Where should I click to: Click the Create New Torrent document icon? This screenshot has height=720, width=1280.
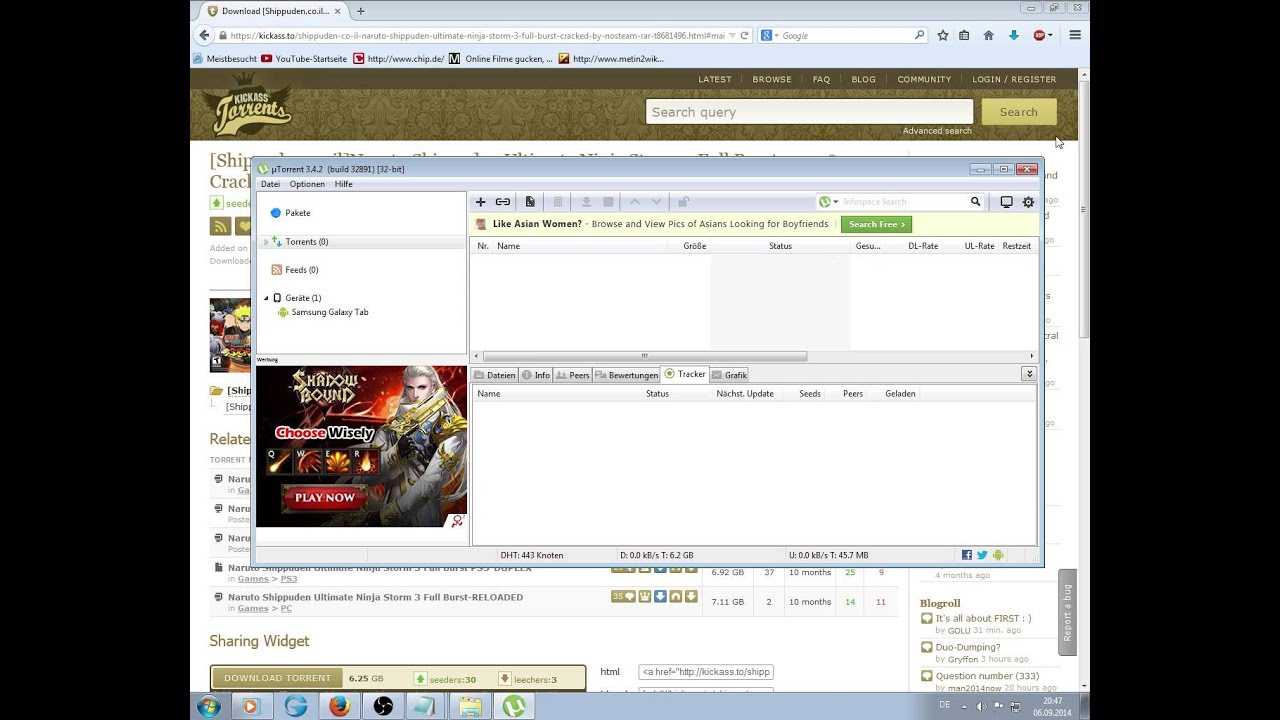click(x=530, y=202)
